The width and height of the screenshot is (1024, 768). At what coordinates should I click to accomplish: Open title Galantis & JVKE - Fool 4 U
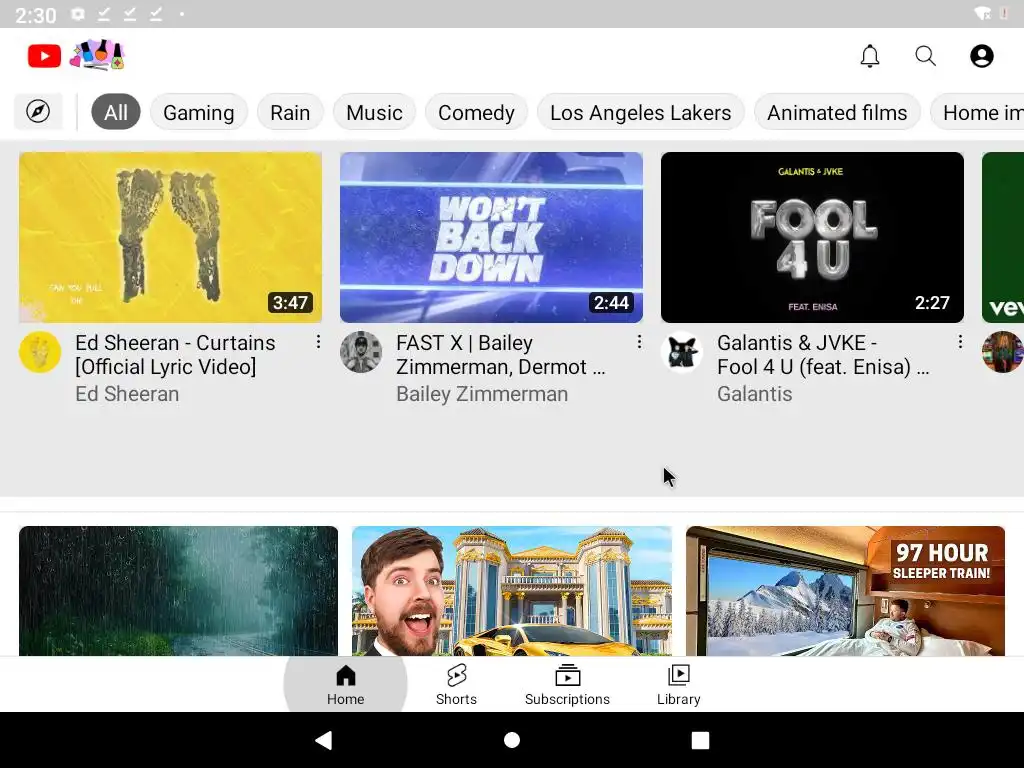tap(823, 355)
